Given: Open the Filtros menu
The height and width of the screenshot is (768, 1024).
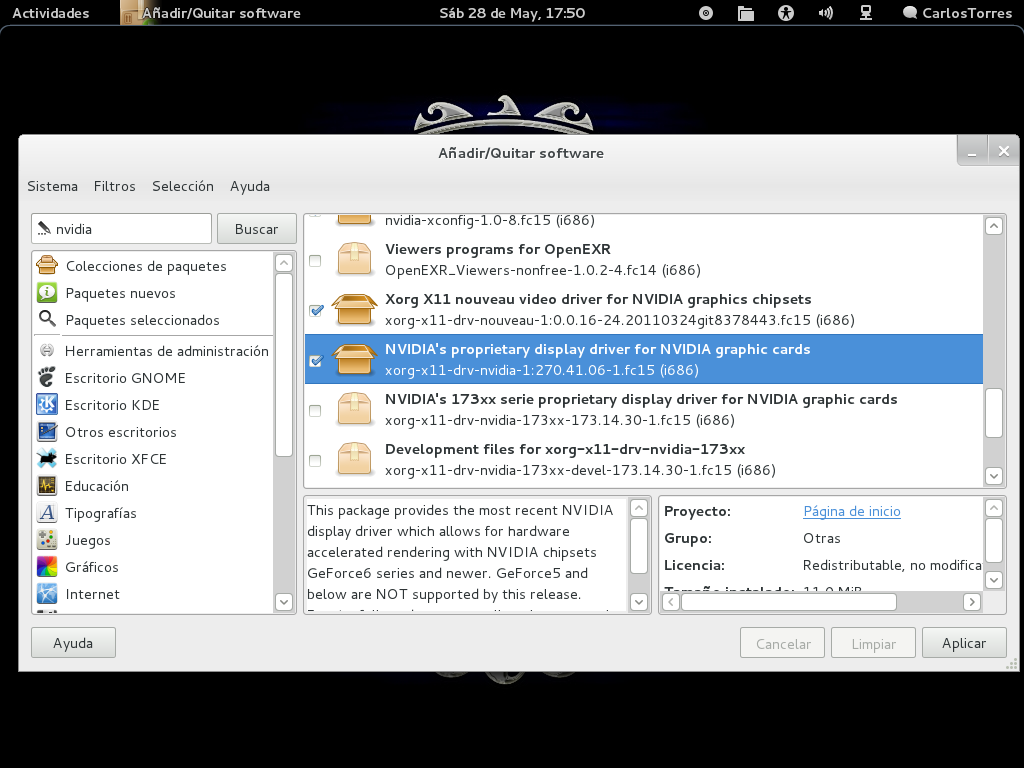Looking at the screenshot, I should tap(114, 186).
